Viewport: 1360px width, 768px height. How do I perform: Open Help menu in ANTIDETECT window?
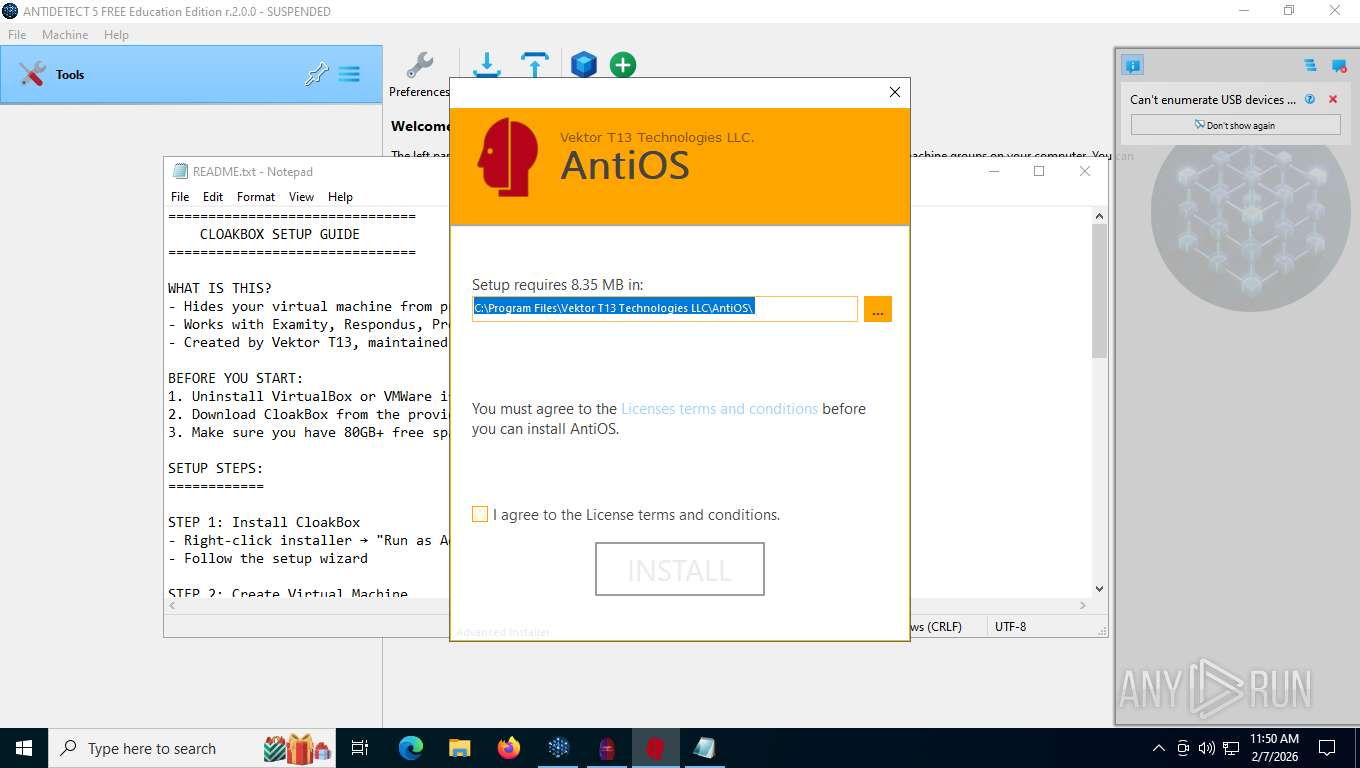point(116,34)
